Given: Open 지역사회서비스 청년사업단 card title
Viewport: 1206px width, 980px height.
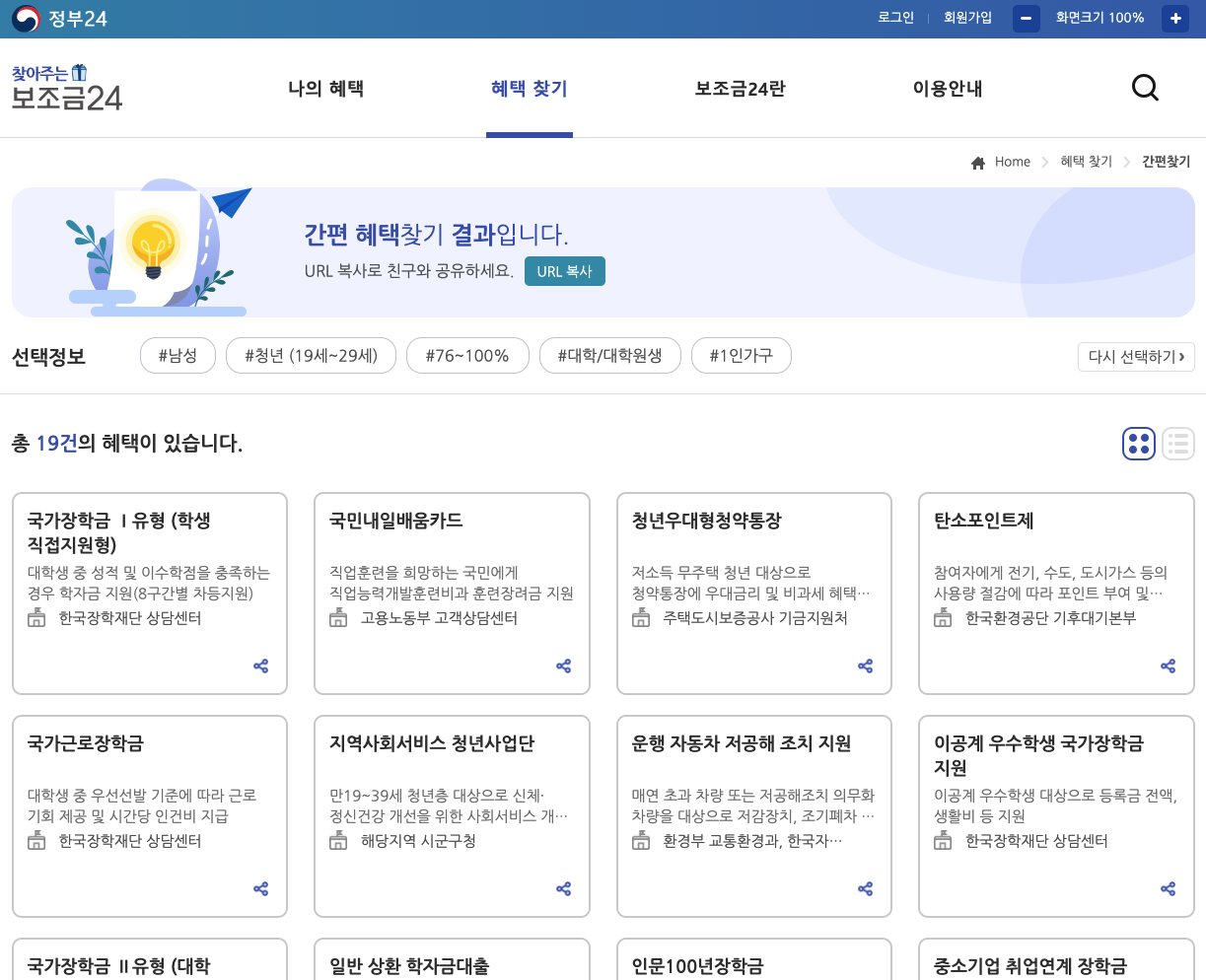Looking at the screenshot, I should (432, 743).
